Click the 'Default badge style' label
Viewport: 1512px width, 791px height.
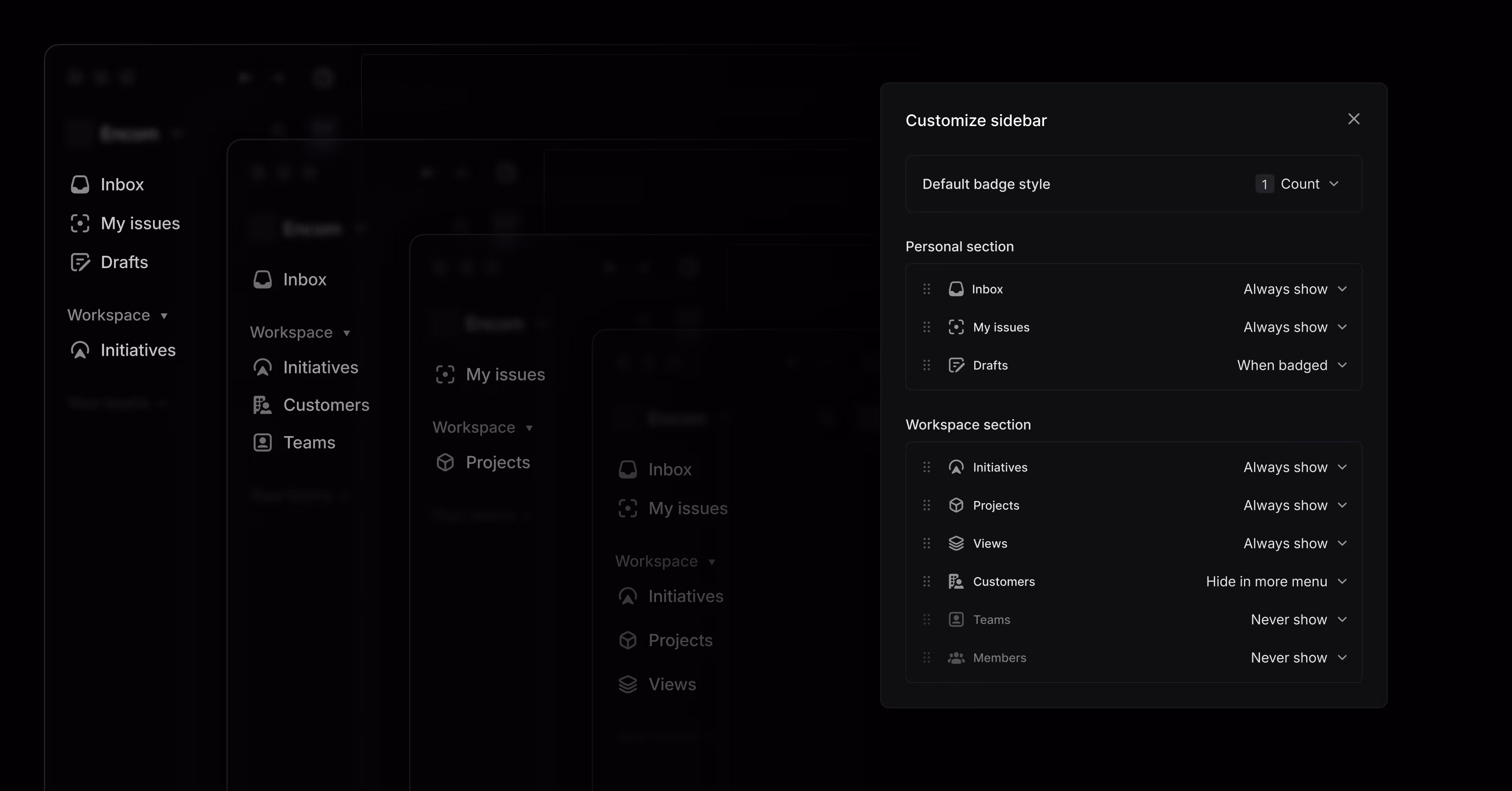[986, 185]
